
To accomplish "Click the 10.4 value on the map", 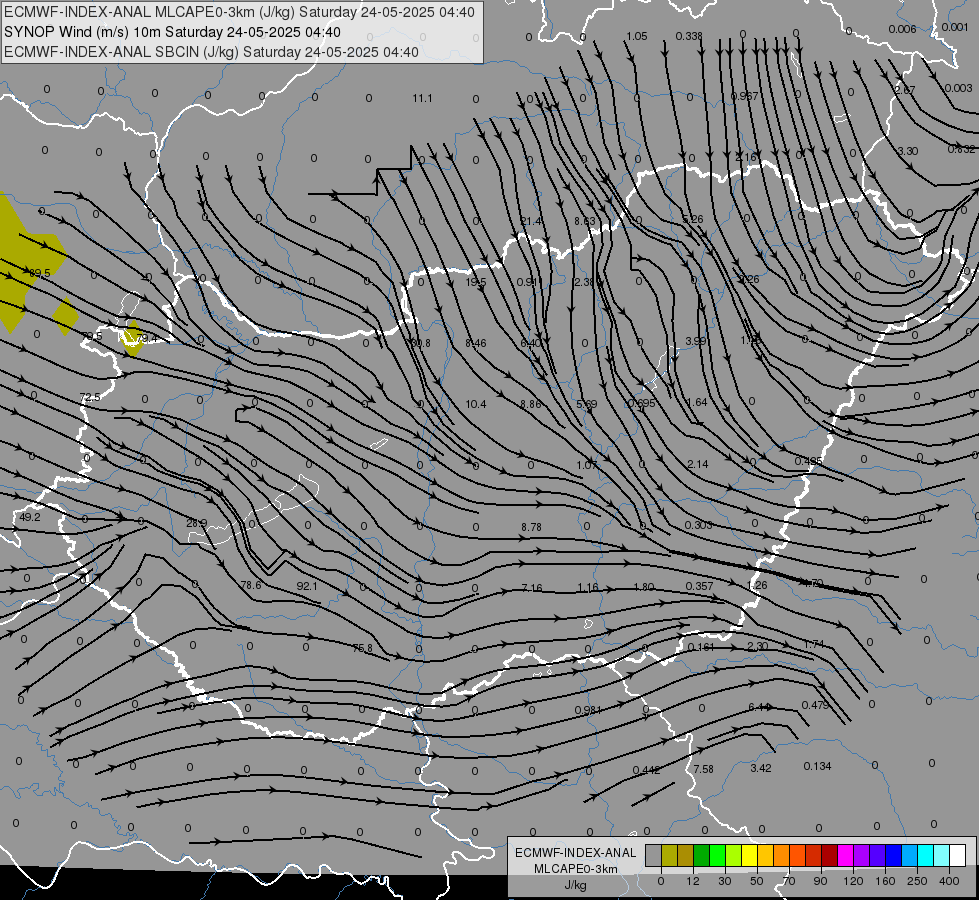I will coord(476,404).
